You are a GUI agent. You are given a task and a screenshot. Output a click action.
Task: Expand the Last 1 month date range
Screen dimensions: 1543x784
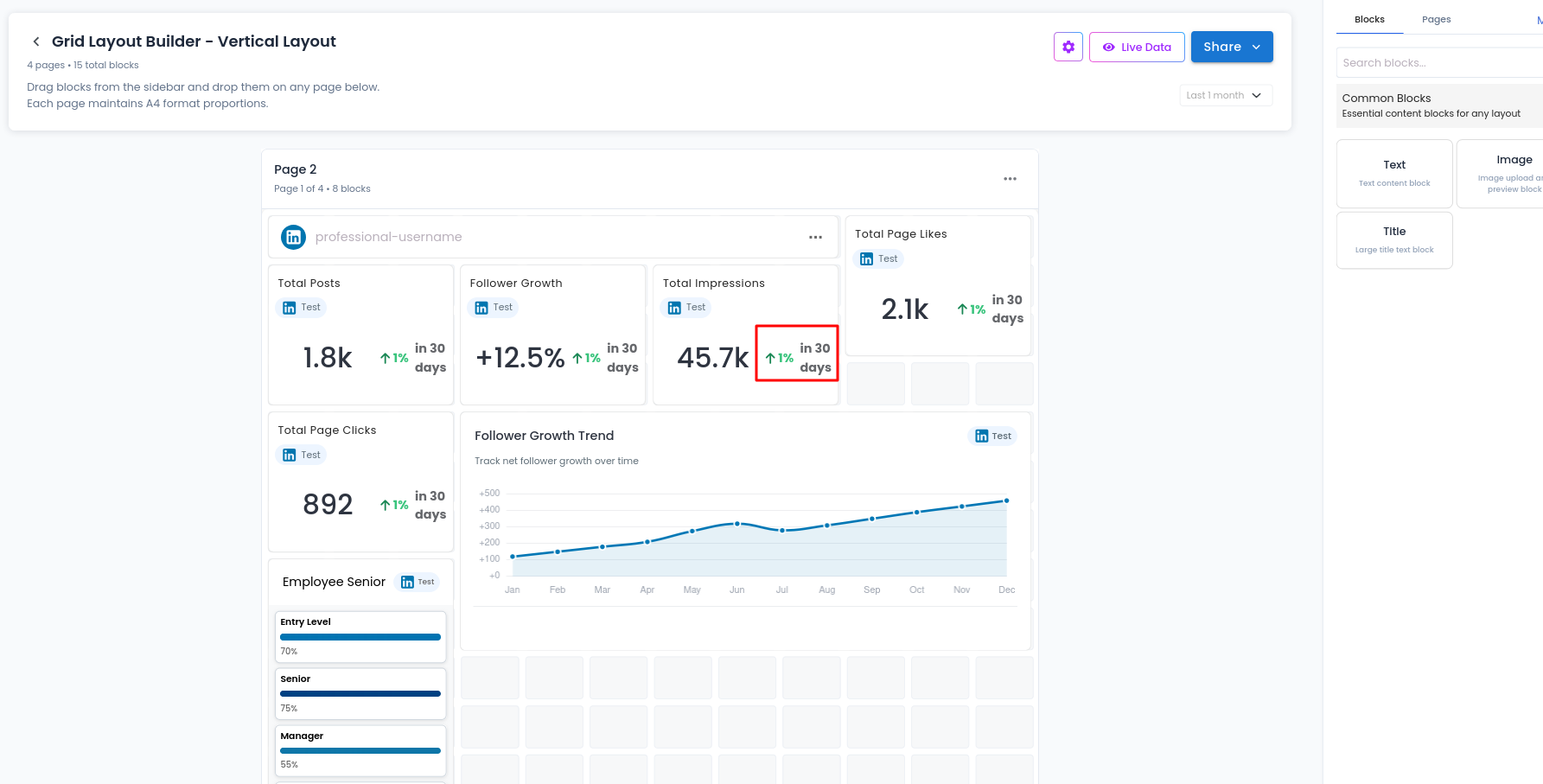(x=1226, y=95)
